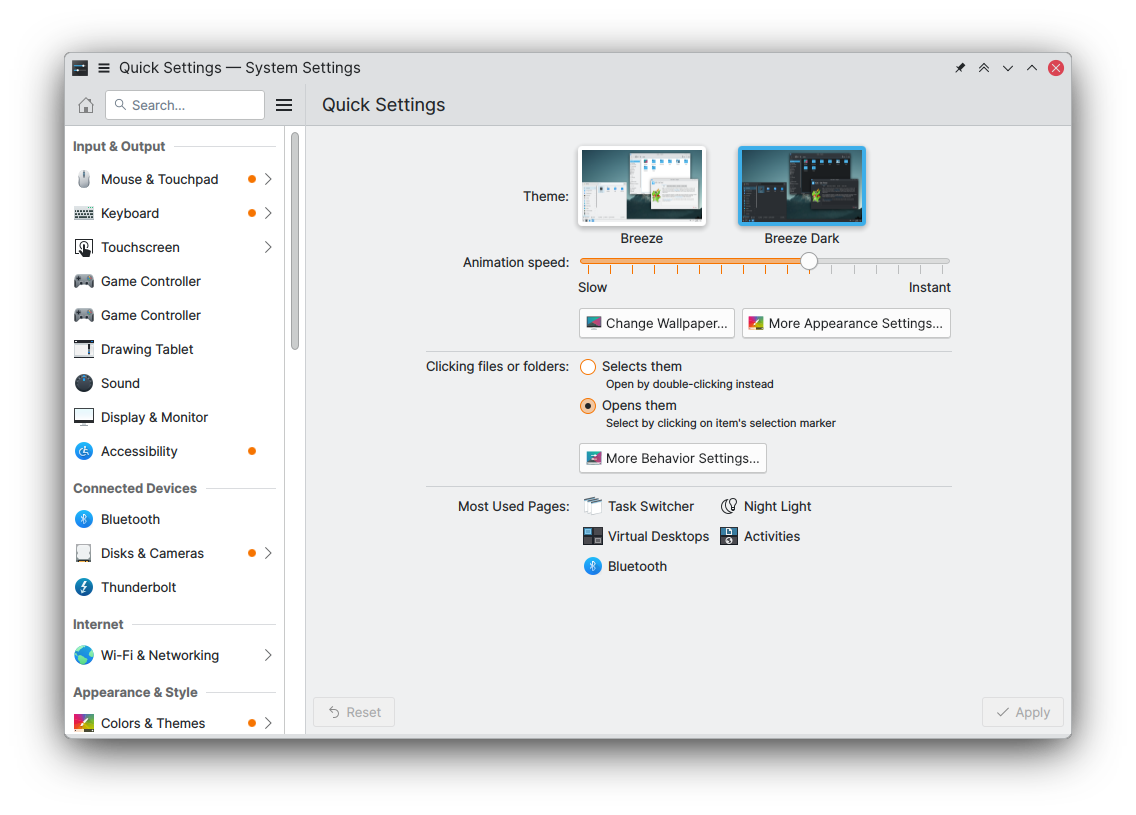This screenshot has height=815, width=1136.
Task: Choose the 'Opens them' radio option
Action: [x=588, y=406]
